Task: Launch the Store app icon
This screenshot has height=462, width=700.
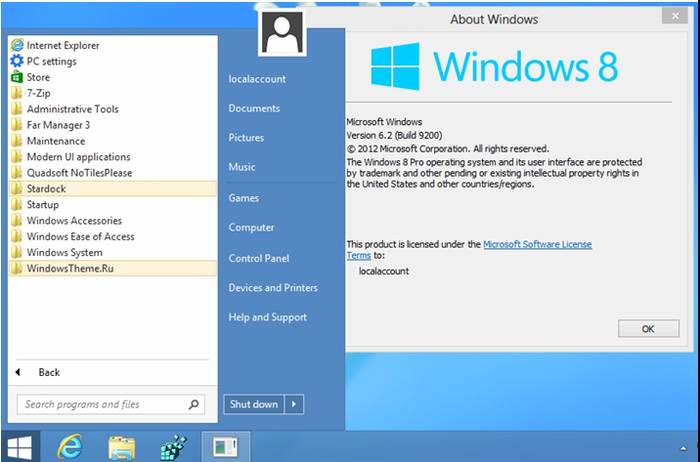Action: click(16, 77)
